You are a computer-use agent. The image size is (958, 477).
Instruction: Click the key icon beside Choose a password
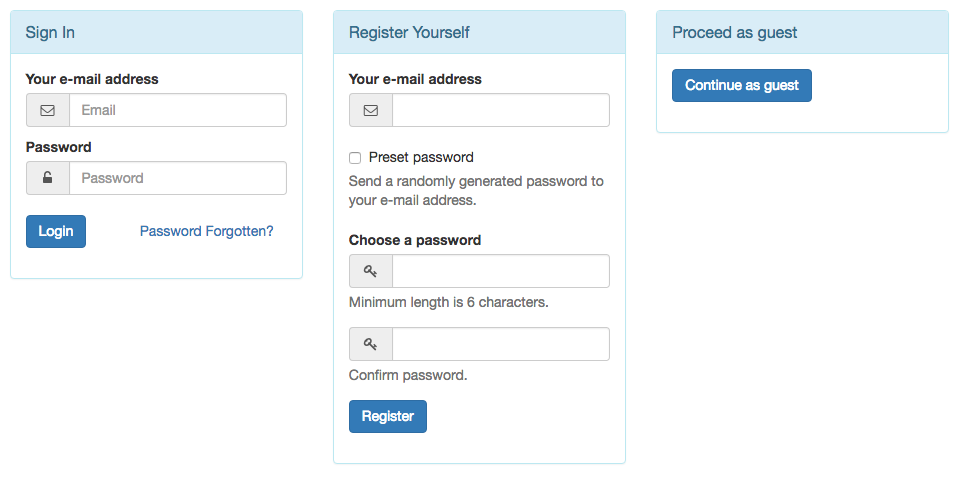tap(371, 271)
